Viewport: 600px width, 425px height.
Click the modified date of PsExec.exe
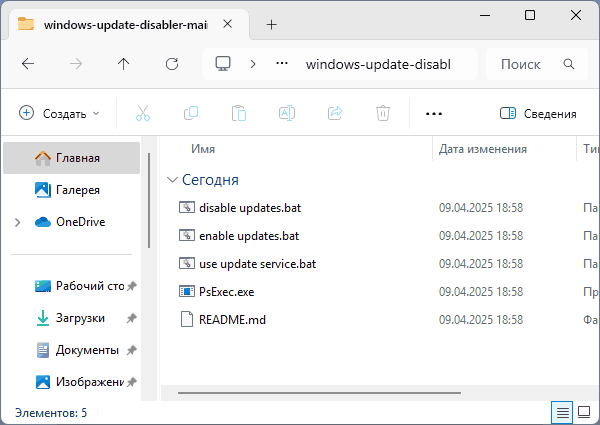click(x=481, y=291)
